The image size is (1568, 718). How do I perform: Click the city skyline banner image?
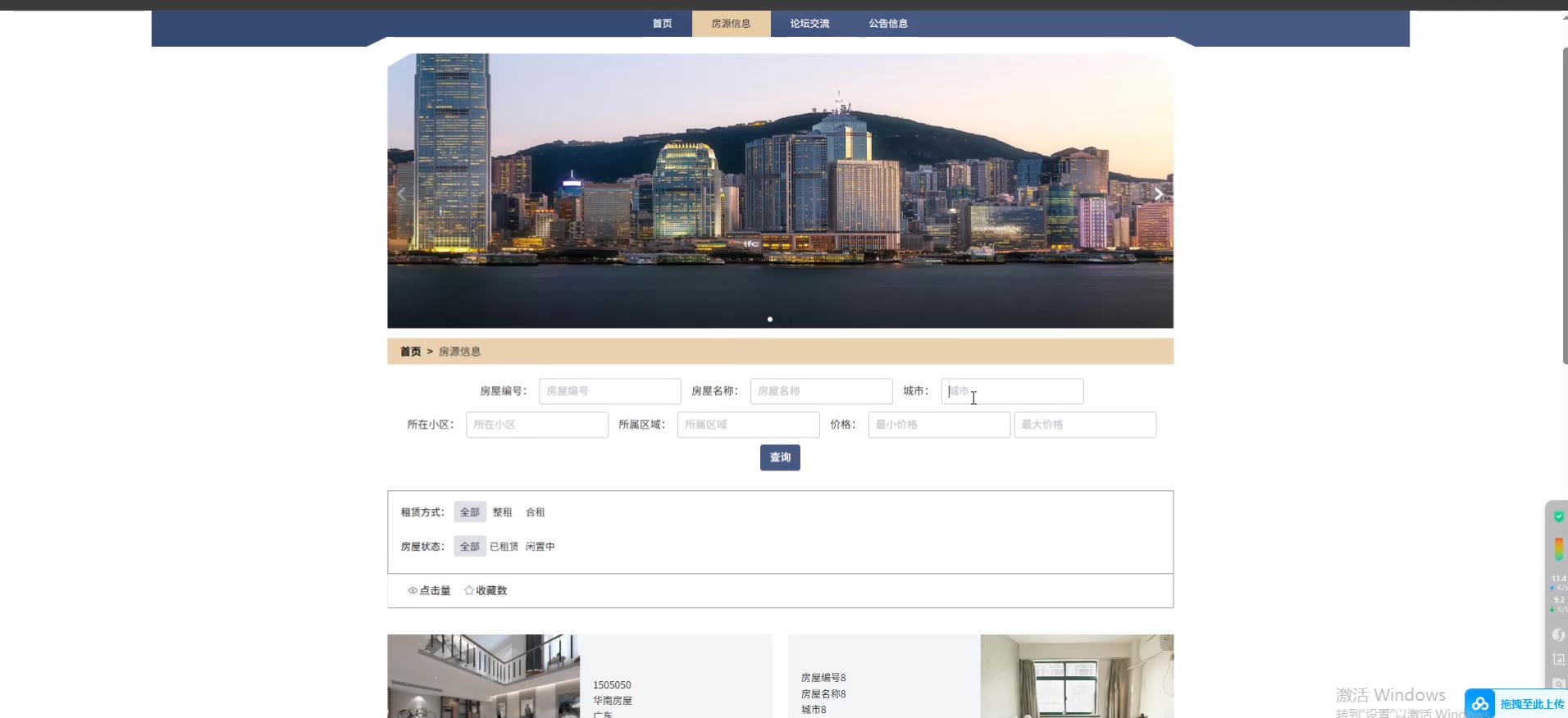coord(780,191)
